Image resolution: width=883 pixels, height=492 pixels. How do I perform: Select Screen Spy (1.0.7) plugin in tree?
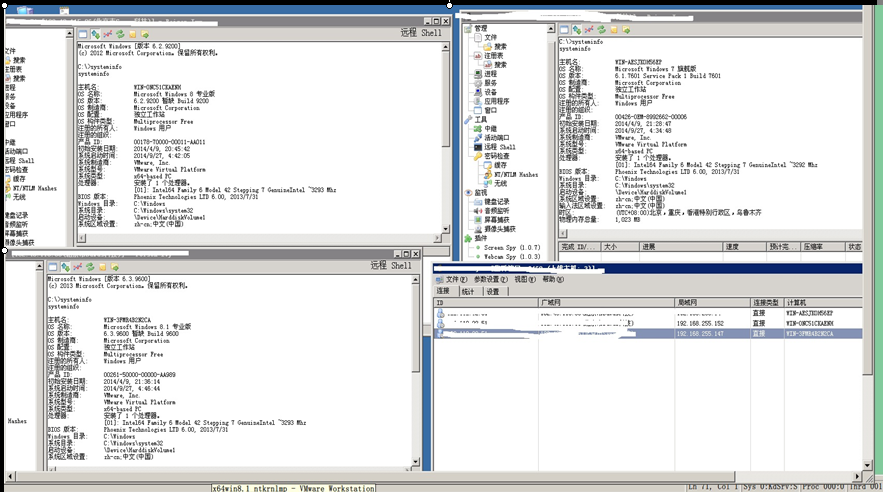tap(512, 248)
